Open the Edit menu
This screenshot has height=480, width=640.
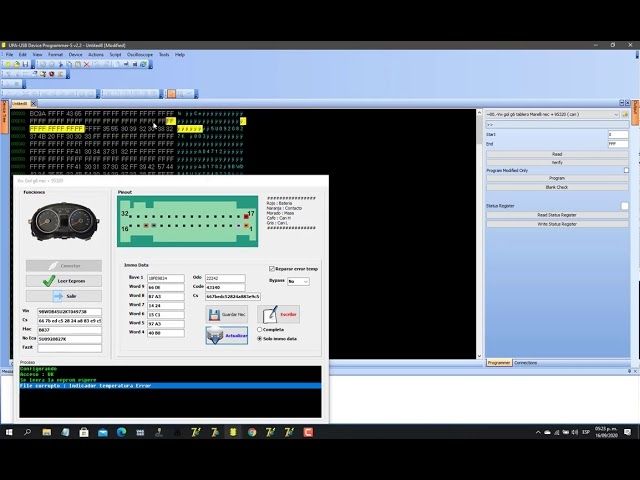point(23,54)
